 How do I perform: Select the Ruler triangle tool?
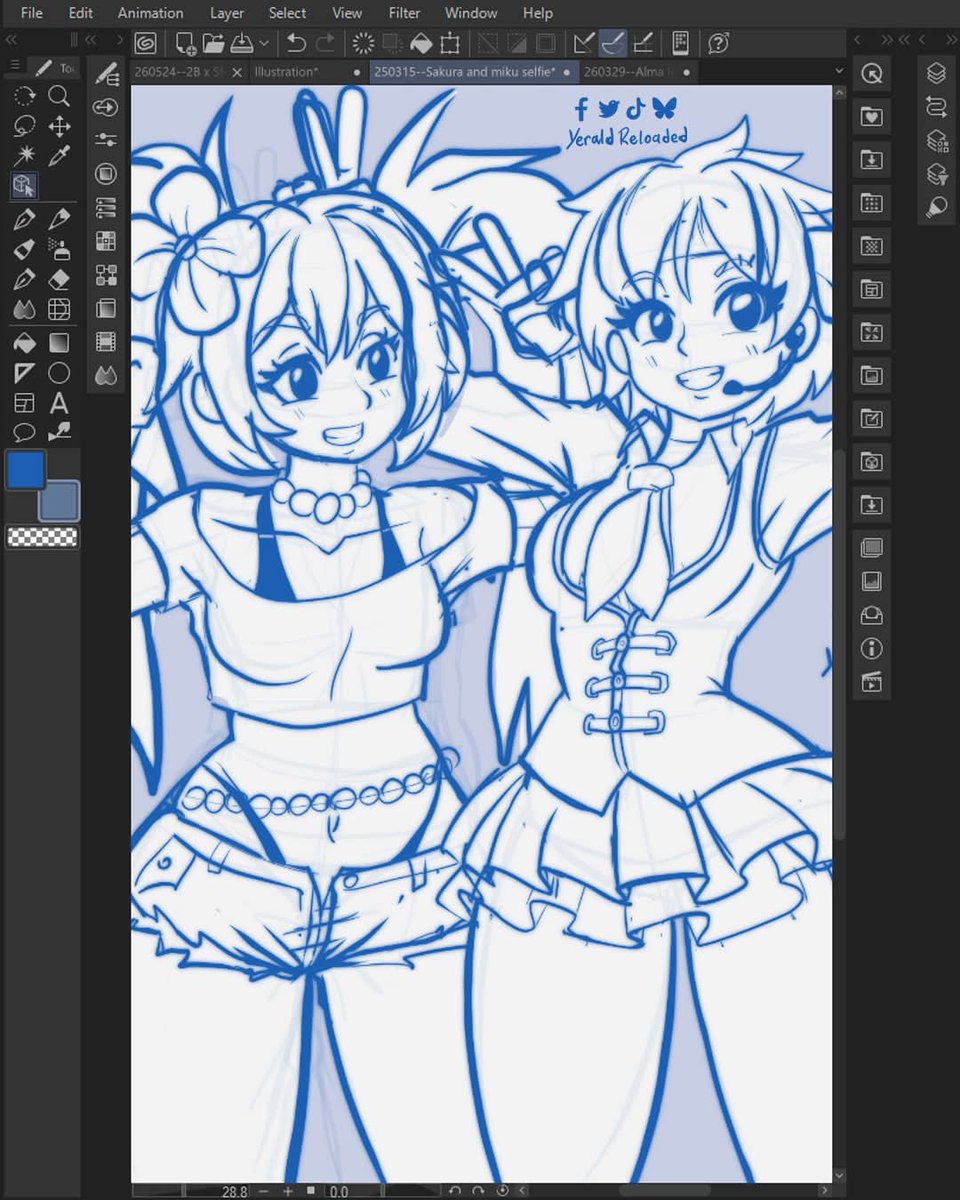(25, 373)
